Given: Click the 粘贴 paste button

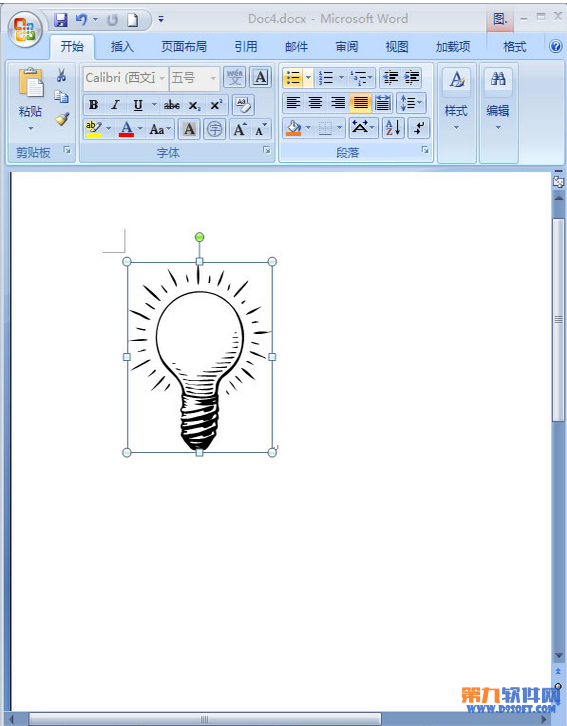Looking at the screenshot, I should [31, 99].
